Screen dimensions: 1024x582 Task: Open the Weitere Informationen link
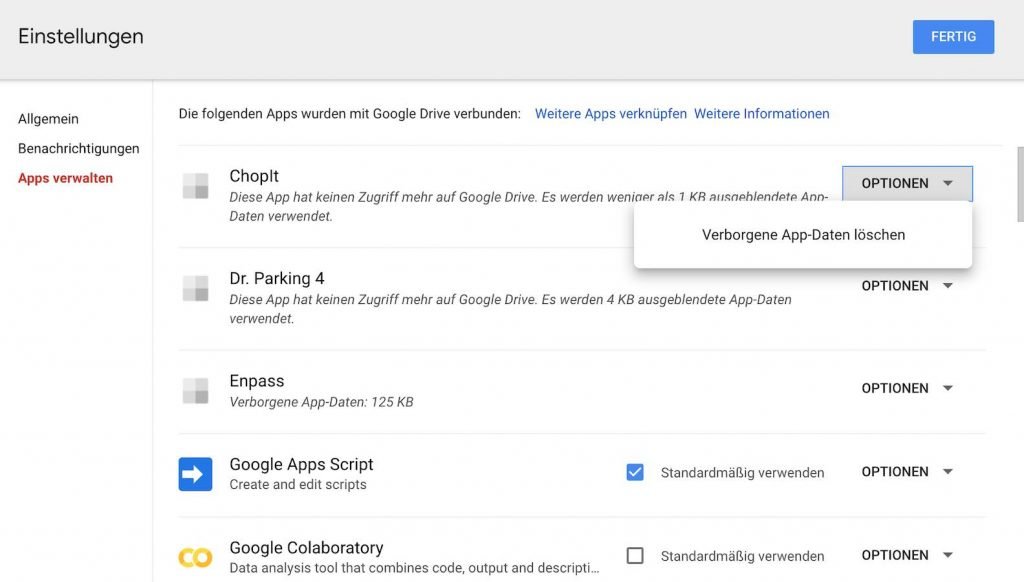click(x=761, y=114)
